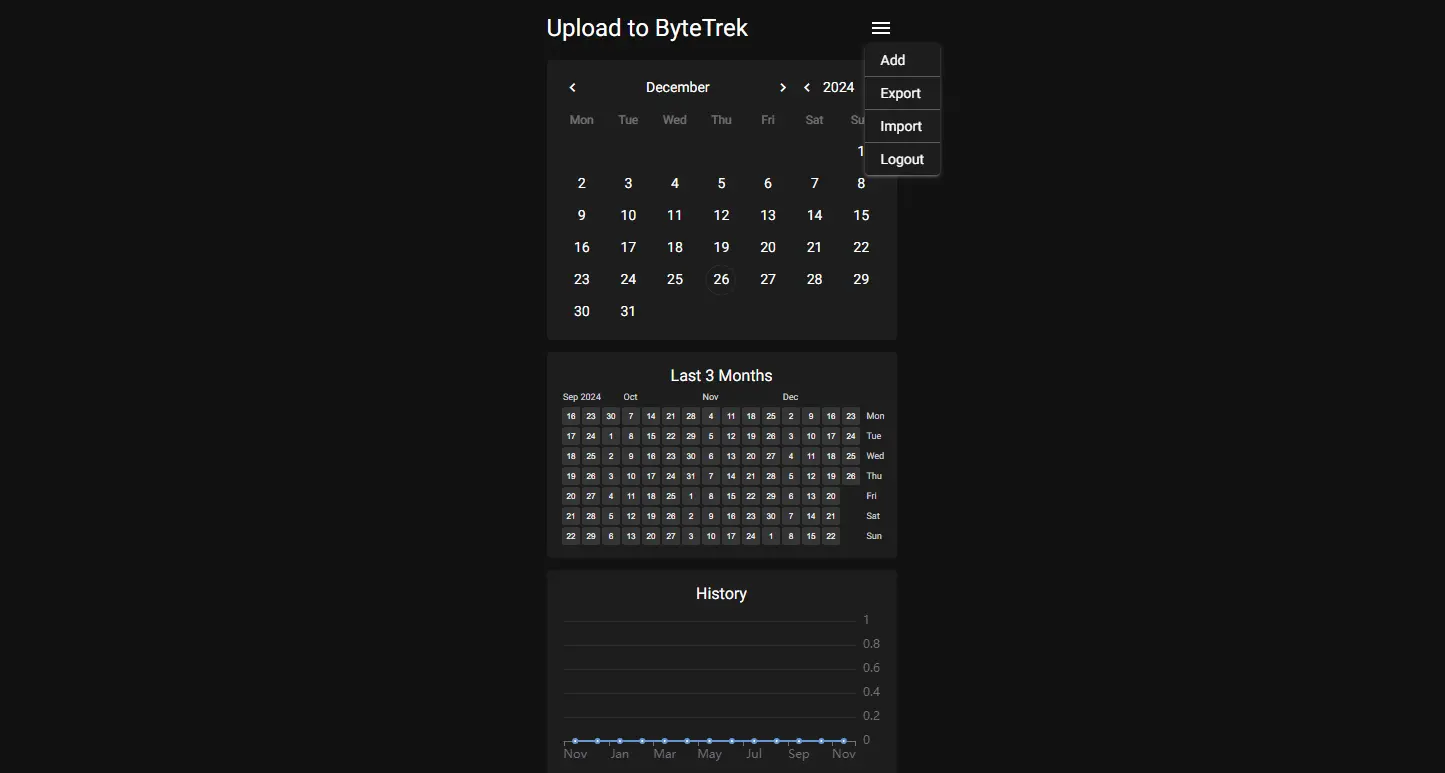Pick December 9 in the calendar
The width and height of the screenshot is (1445, 773).
581,215
